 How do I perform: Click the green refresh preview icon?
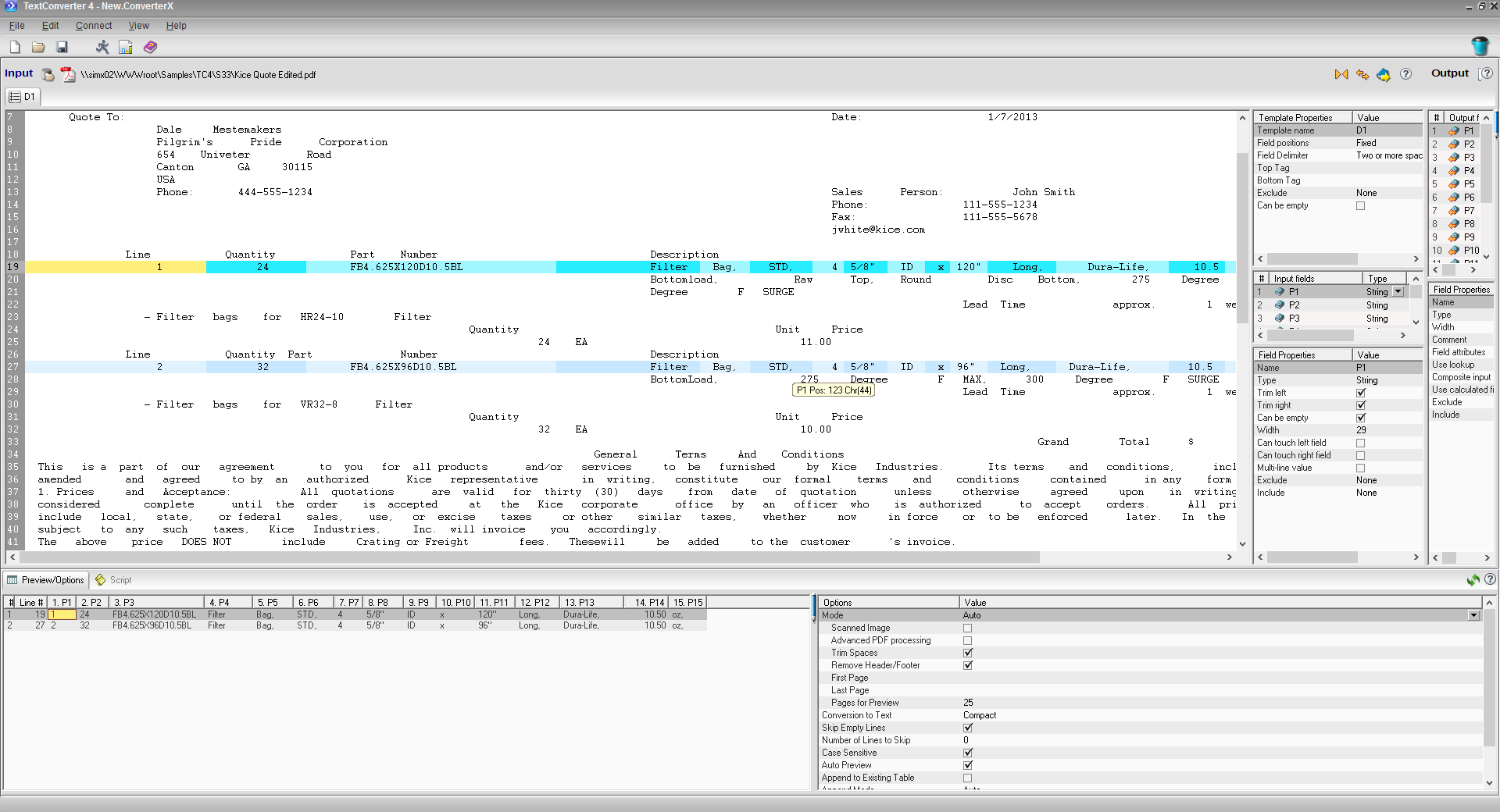pyautogui.click(x=1473, y=580)
